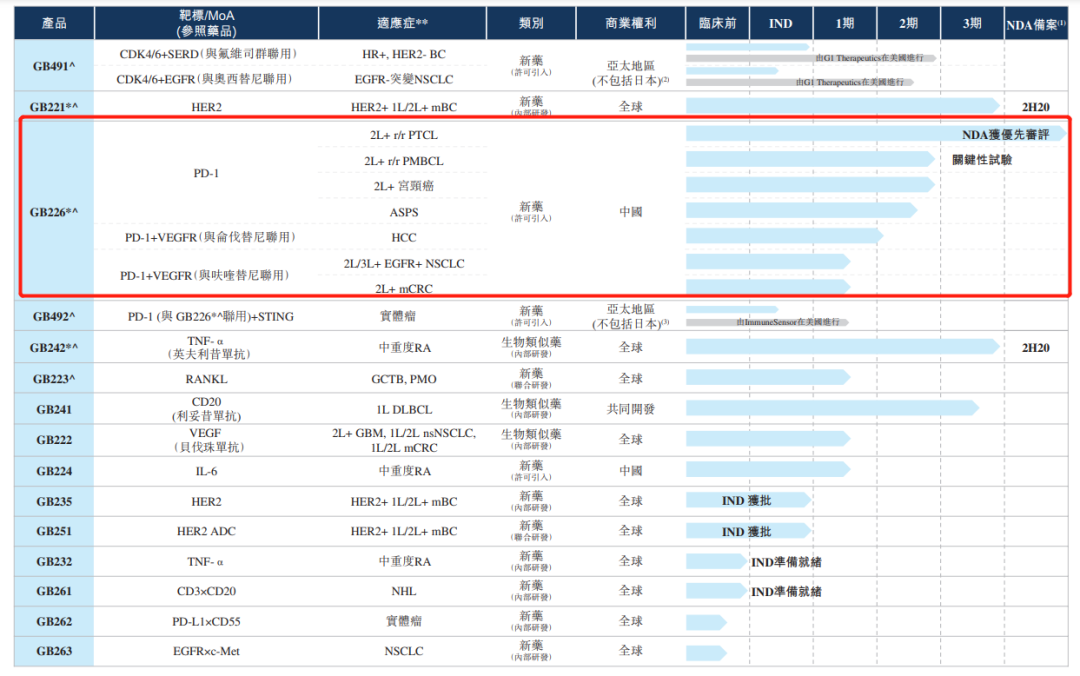Click the 2H20 entry in GB221 row
The height and width of the screenshot is (676, 1080).
click(1035, 106)
